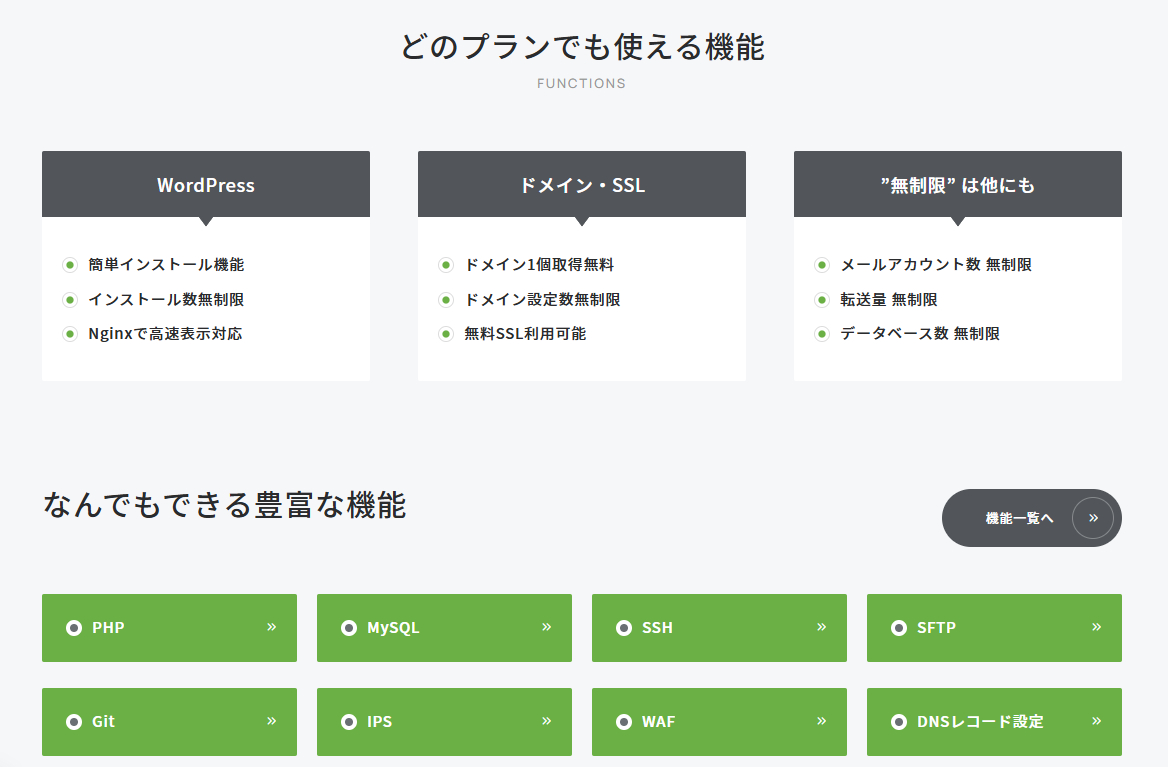Click the circle icon beside DNSレコード設定

click(x=898, y=722)
